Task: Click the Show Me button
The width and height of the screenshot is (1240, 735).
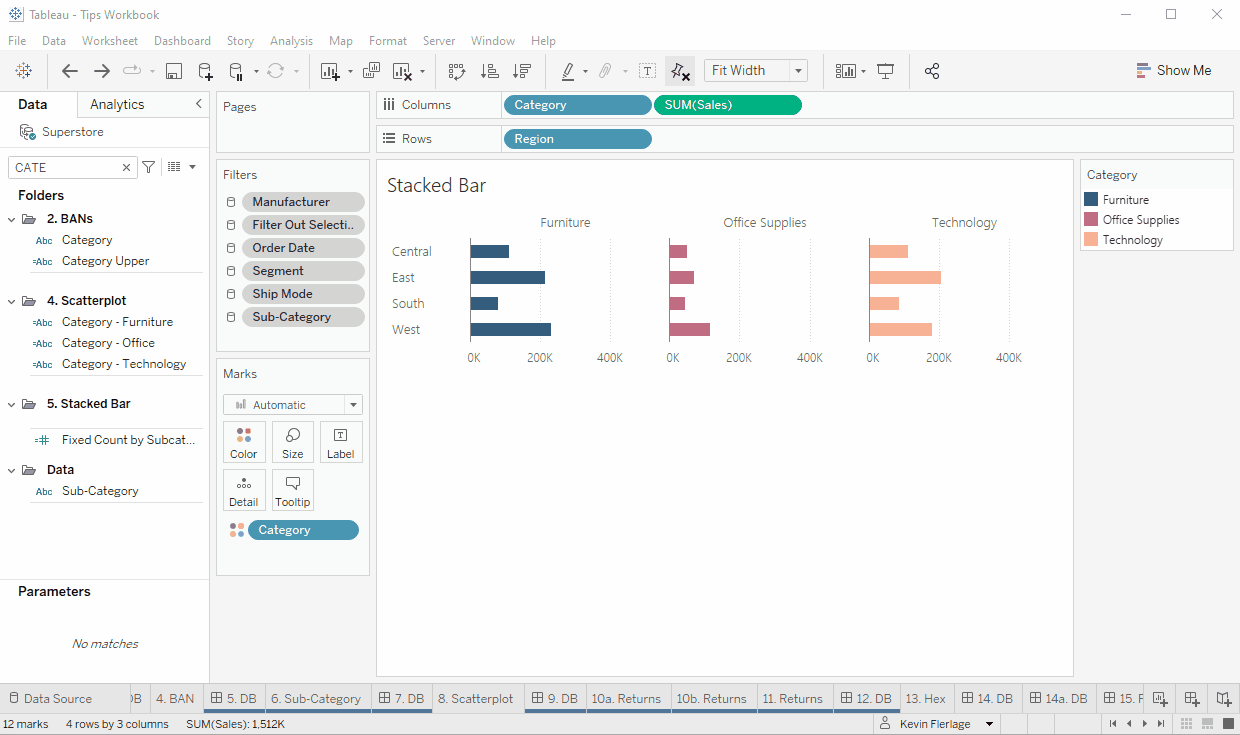Action: [1173, 71]
